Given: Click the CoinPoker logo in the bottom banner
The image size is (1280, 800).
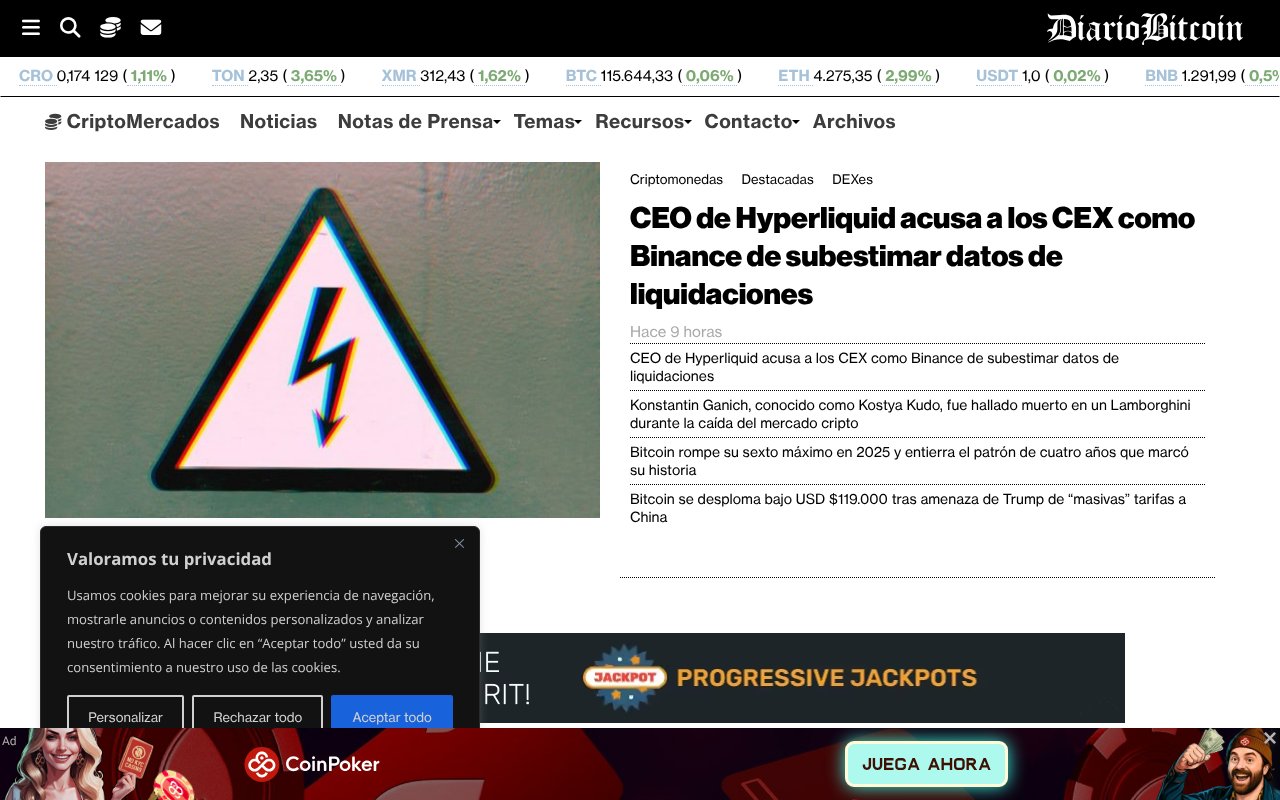Looking at the screenshot, I should tap(312, 764).
